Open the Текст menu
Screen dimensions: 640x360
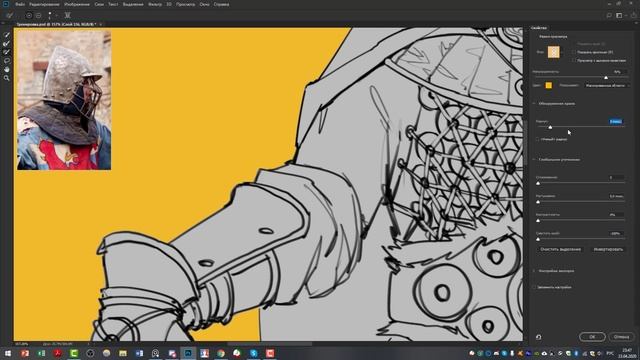113,4
